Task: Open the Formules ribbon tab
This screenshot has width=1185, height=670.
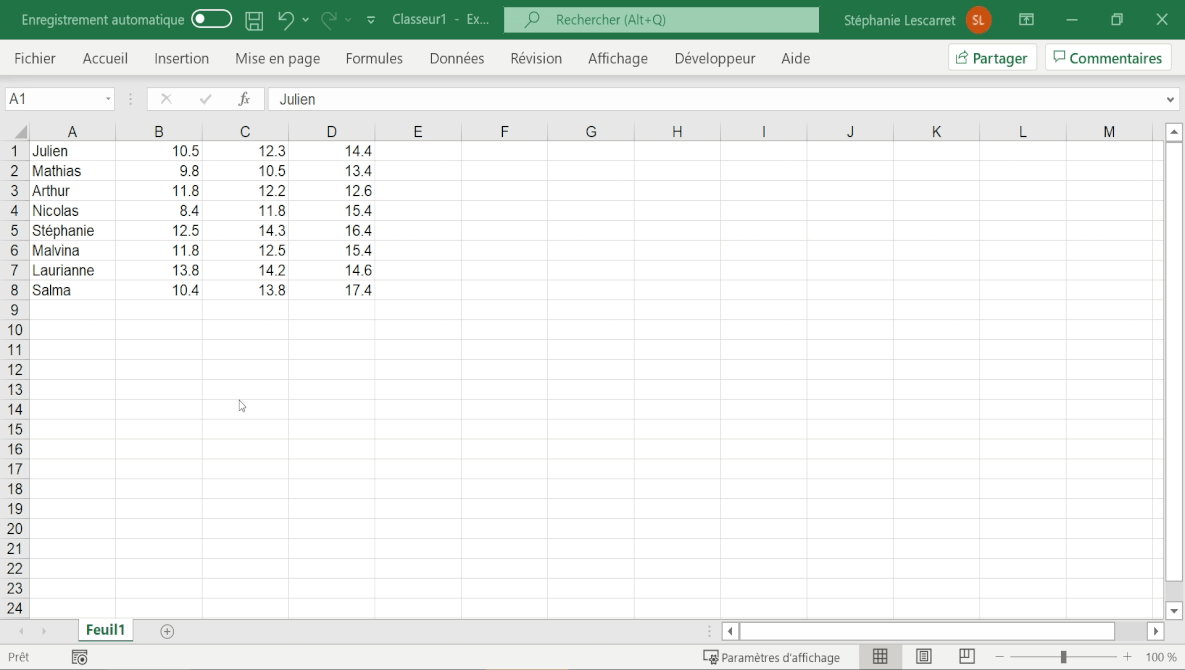Action: pyautogui.click(x=374, y=58)
